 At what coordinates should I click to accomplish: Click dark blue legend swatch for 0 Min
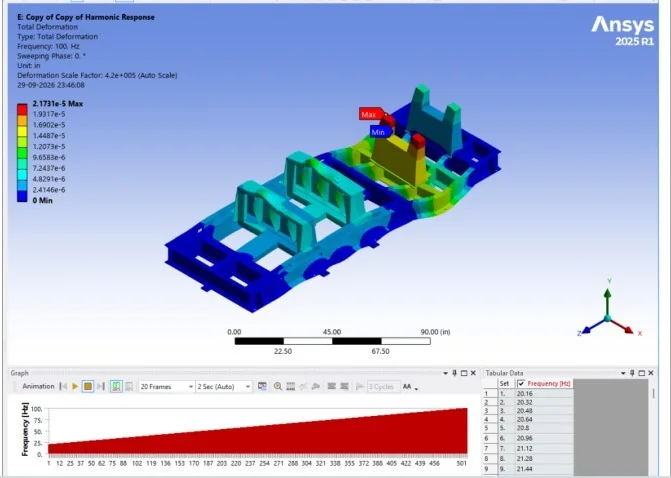pyautogui.click(x=22, y=196)
